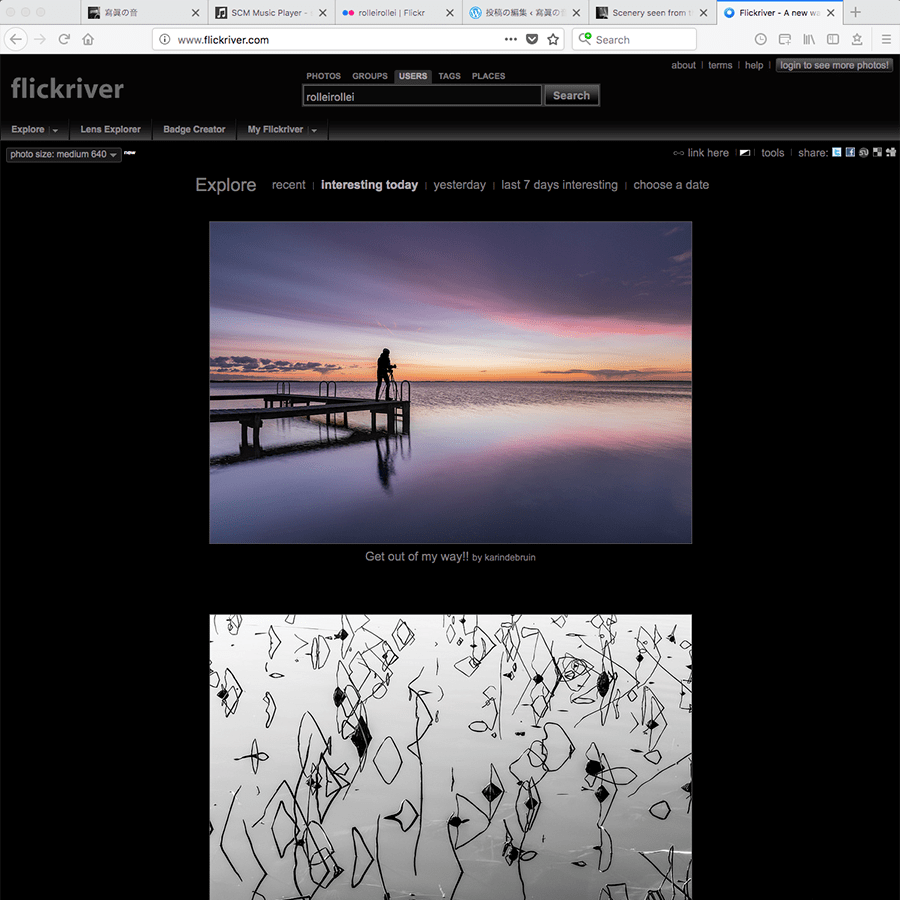900x900 pixels.
Task: Reload the current page
Action: [64, 39]
